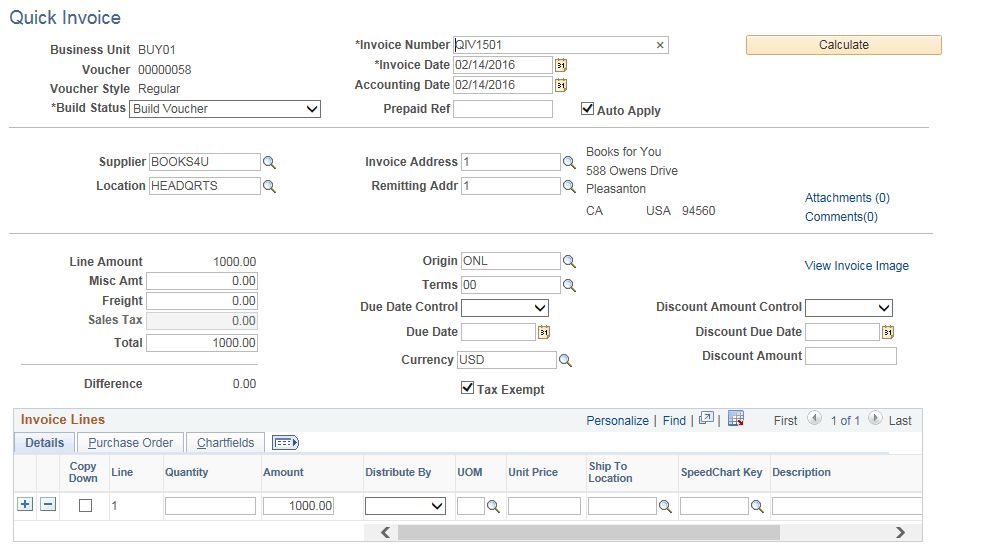Click the Total amount field

[202, 343]
